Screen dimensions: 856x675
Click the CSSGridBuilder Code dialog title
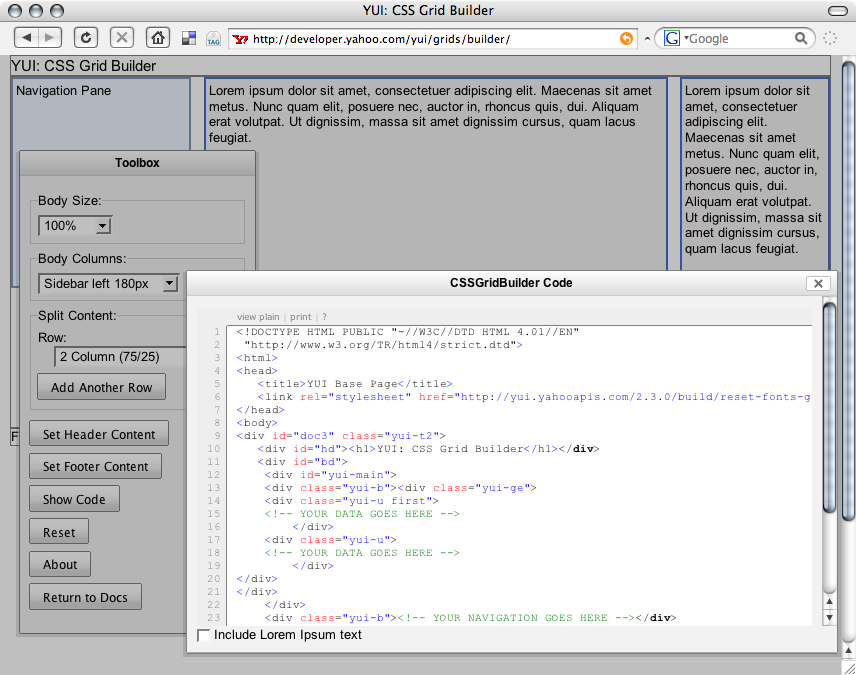[x=511, y=283]
